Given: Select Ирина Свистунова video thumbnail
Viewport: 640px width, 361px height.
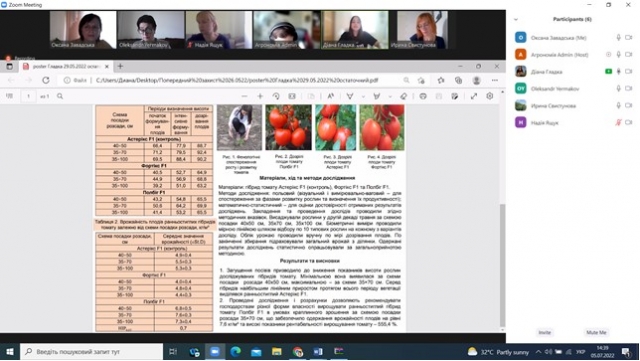Looking at the screenshot, I should tap(422, 30).
